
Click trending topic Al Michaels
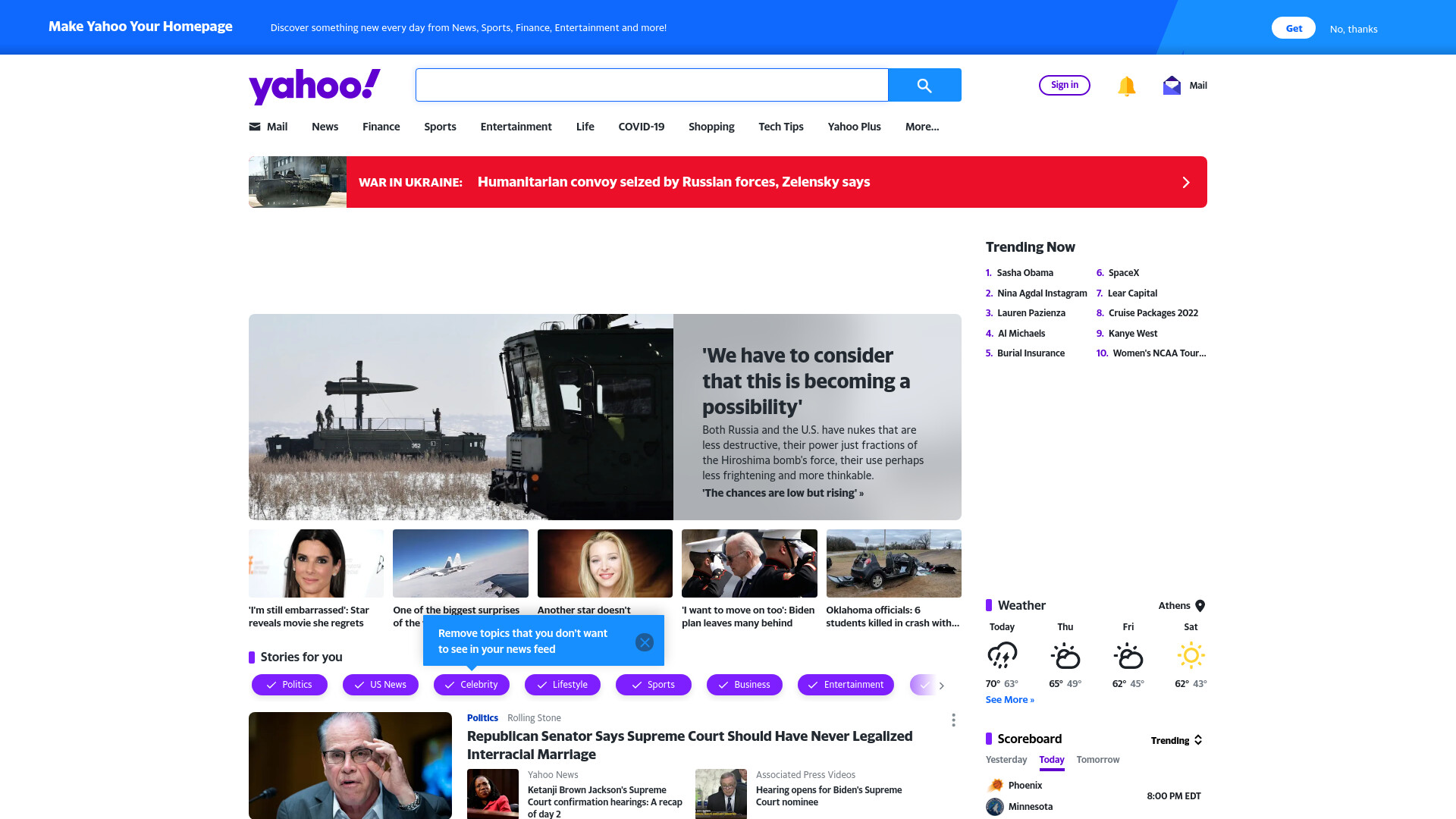tap(1021, 334)
